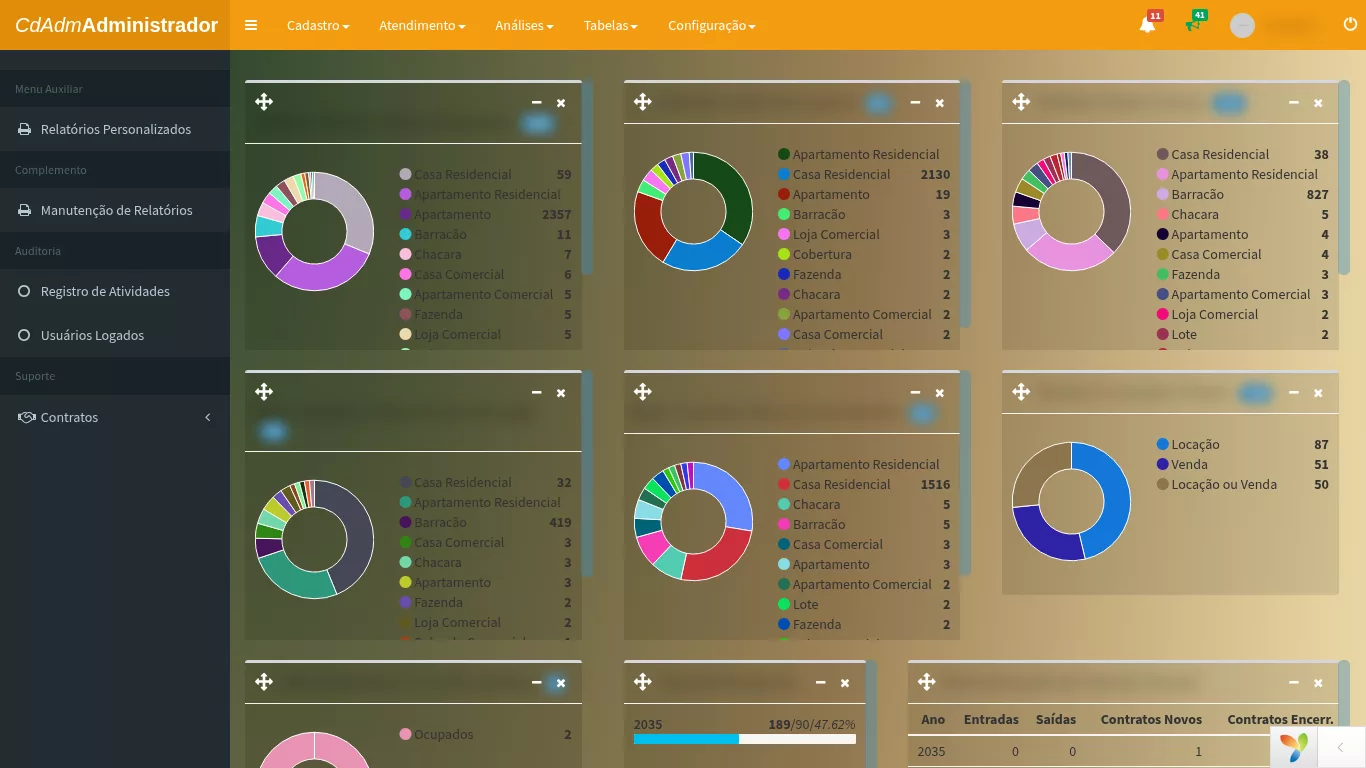Click the printer icon beside Relatórios Personalizados

coord(25,129)
